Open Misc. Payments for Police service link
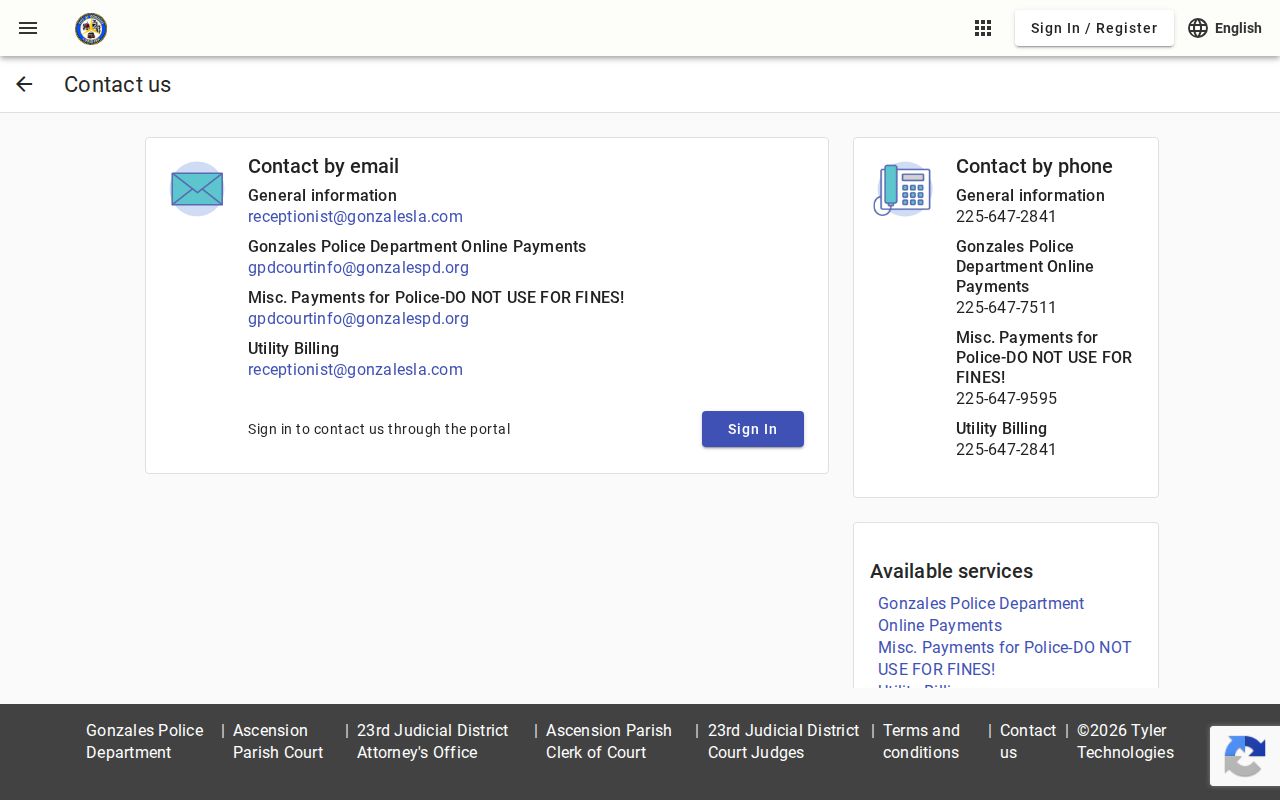The image size is (1280, 800). point(1005,658)
